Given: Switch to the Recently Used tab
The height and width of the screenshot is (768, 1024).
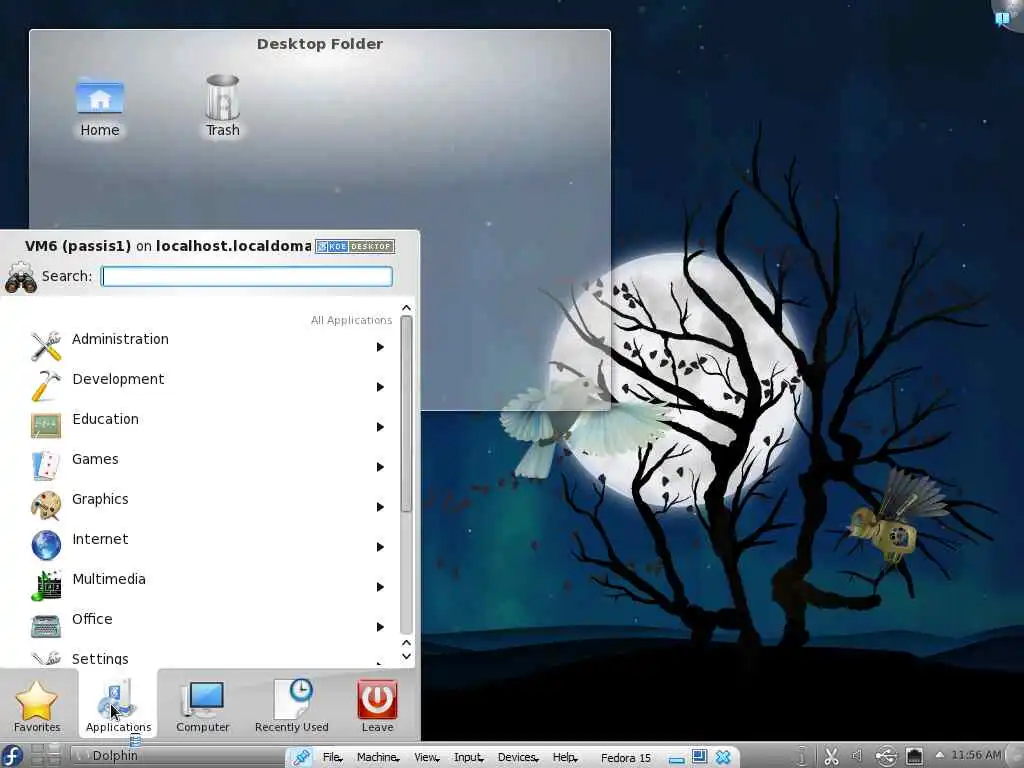Looking at the screenshot, I should [x=292, y=705].
